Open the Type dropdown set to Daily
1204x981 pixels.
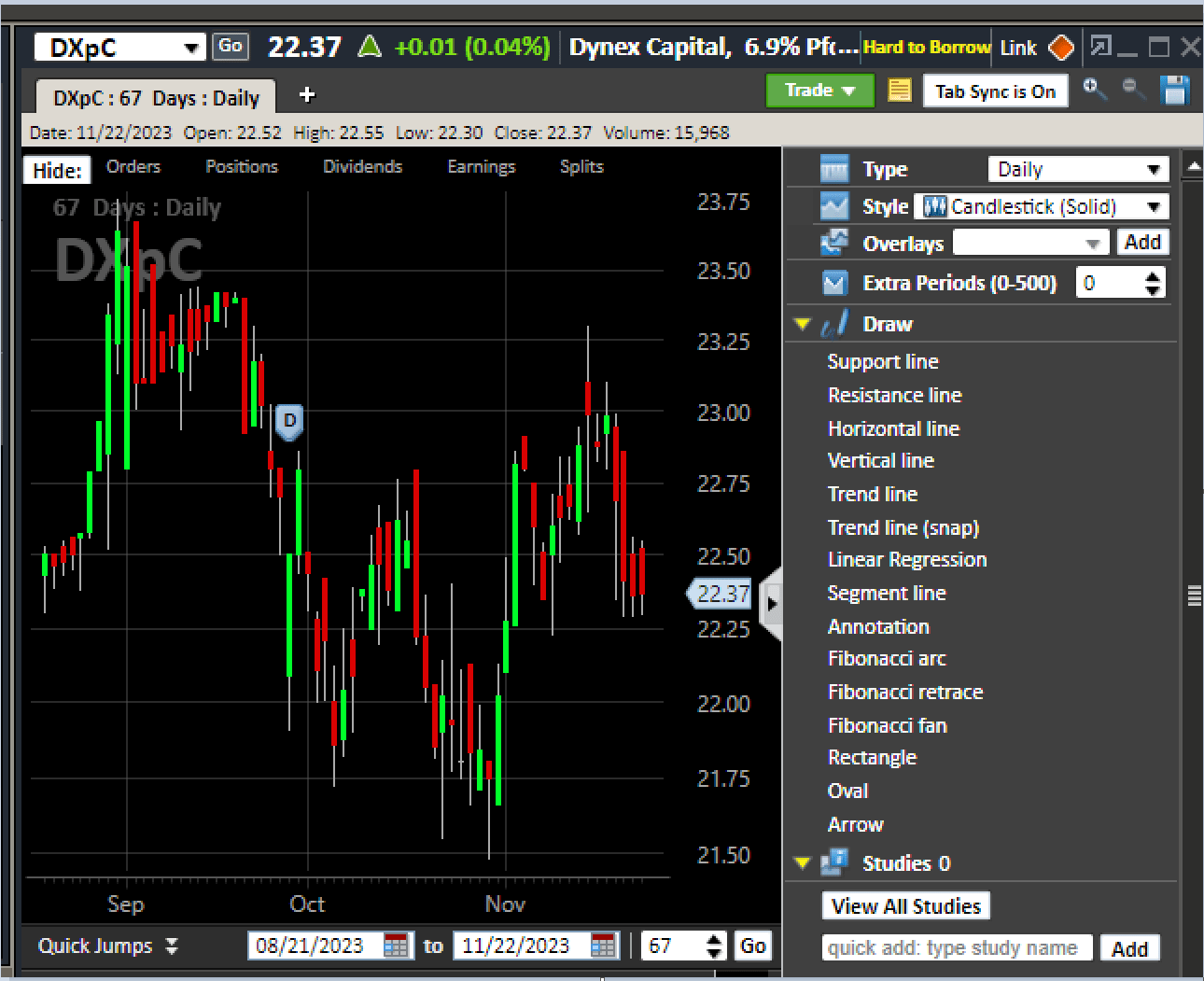tap(1078, 169)
